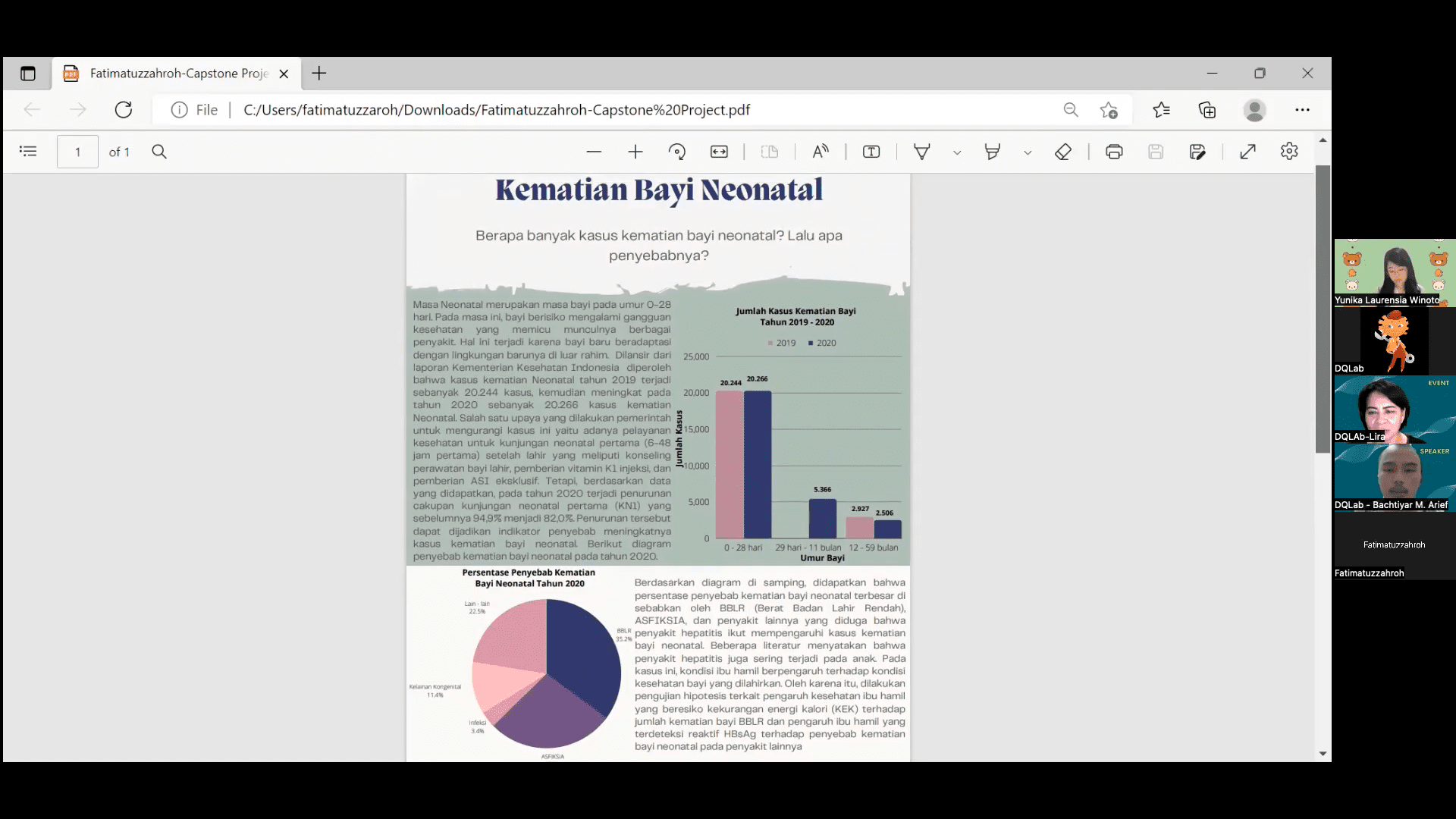Click the page number input field
Screen dimensions: 1456x819
[x=77, y=152]
